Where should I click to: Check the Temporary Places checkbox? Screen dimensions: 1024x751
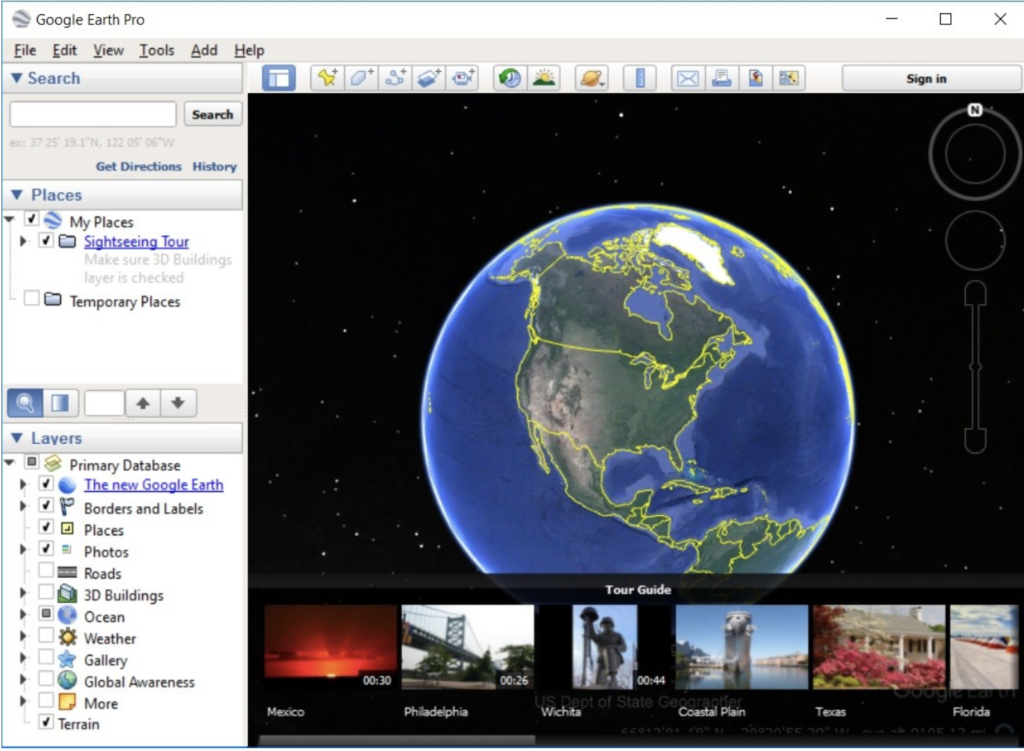32,299
